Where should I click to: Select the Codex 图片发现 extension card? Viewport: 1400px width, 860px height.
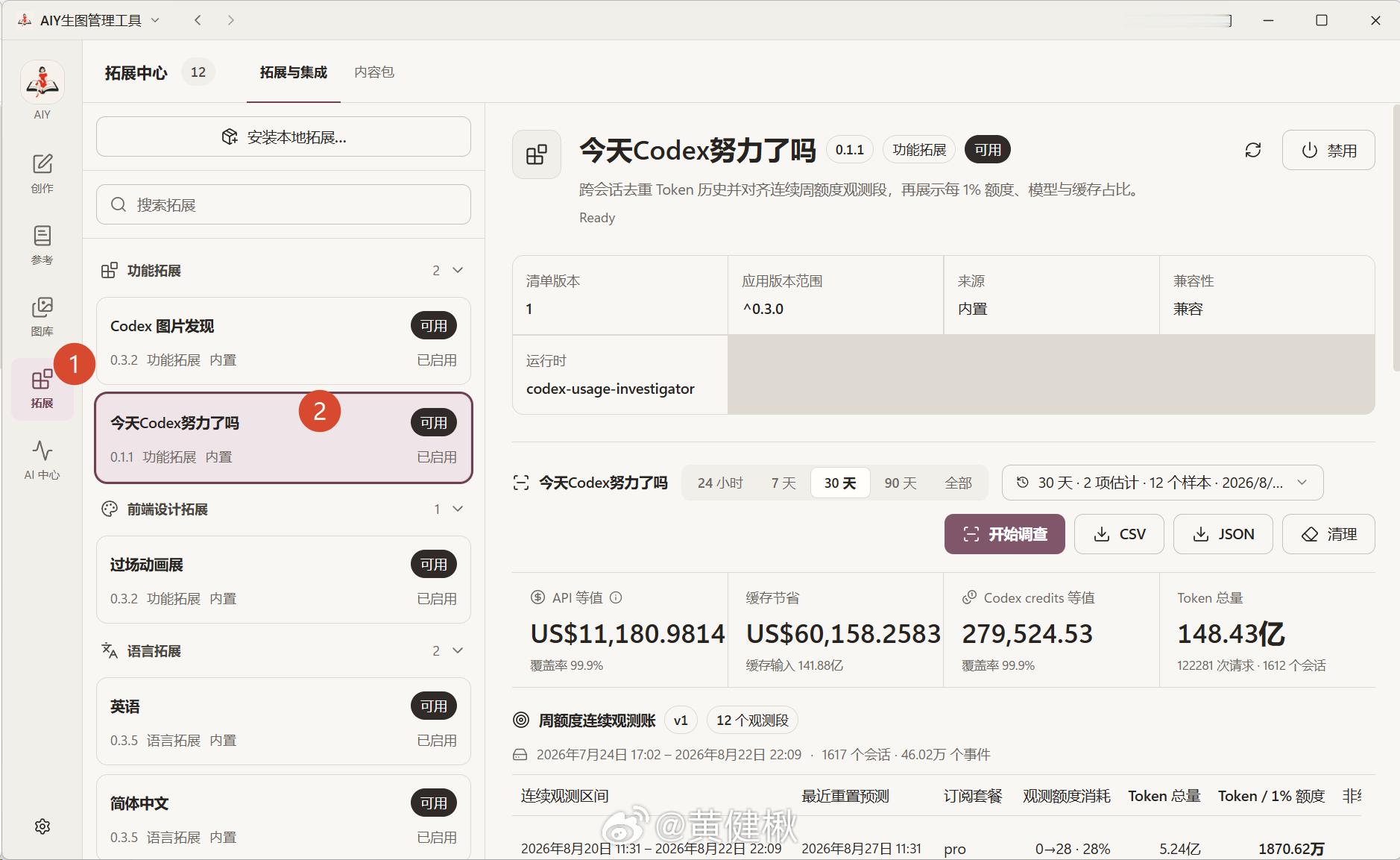click(283, 342)
